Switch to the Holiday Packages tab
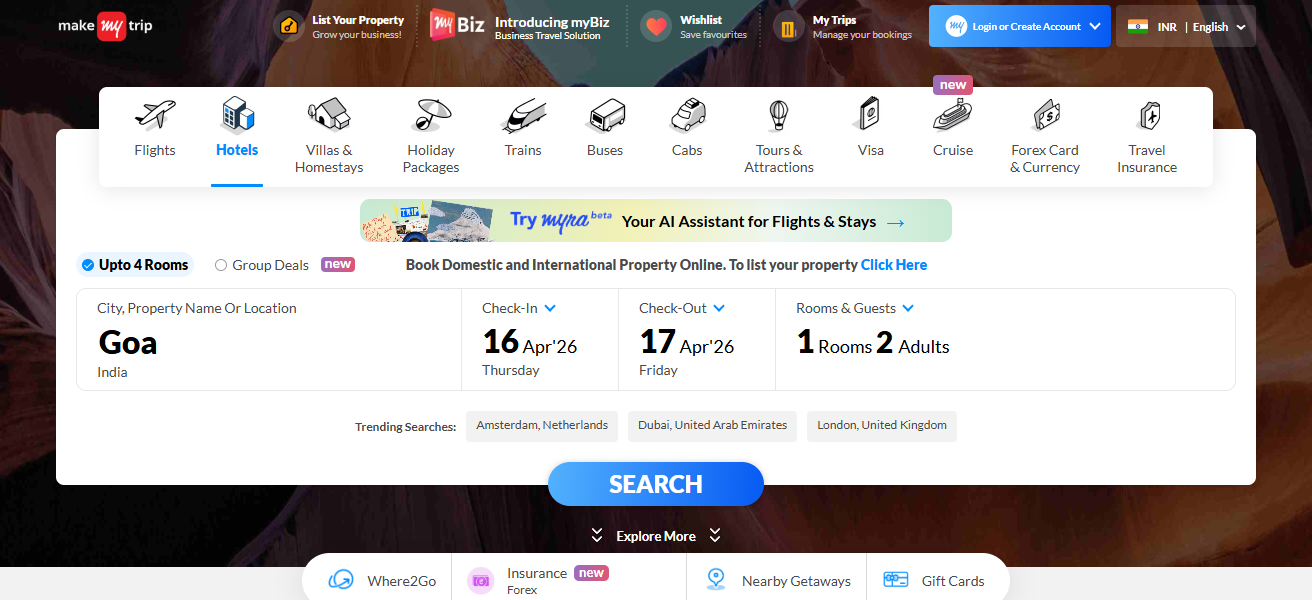Screen dimensions: 1312x600 [x=431, y=138]
